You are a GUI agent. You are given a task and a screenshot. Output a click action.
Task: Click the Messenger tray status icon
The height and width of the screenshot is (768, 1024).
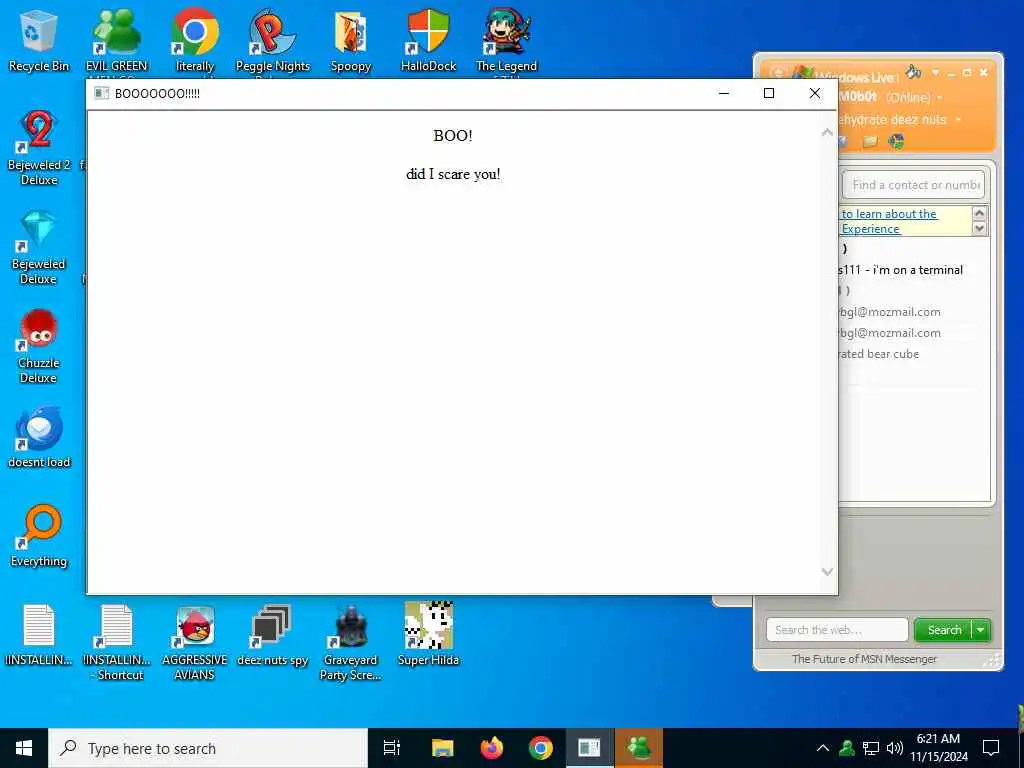pyautogui.click(x=847, y=748)
